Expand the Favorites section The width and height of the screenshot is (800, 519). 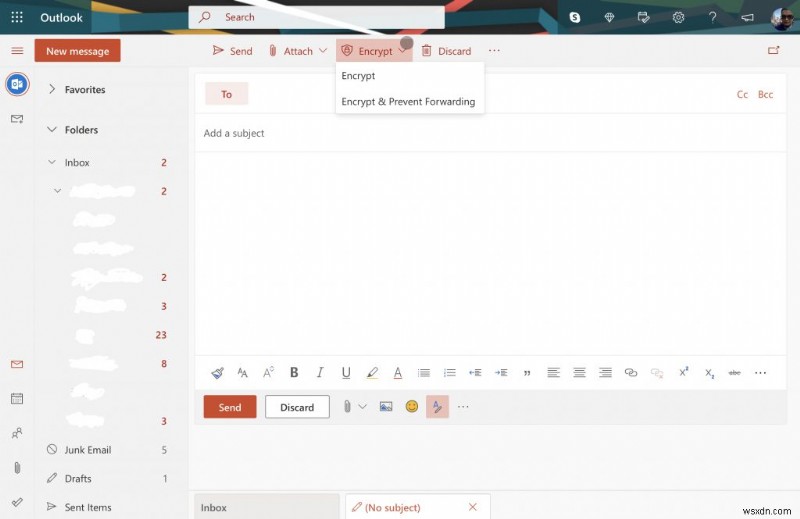tap(52, 89)
